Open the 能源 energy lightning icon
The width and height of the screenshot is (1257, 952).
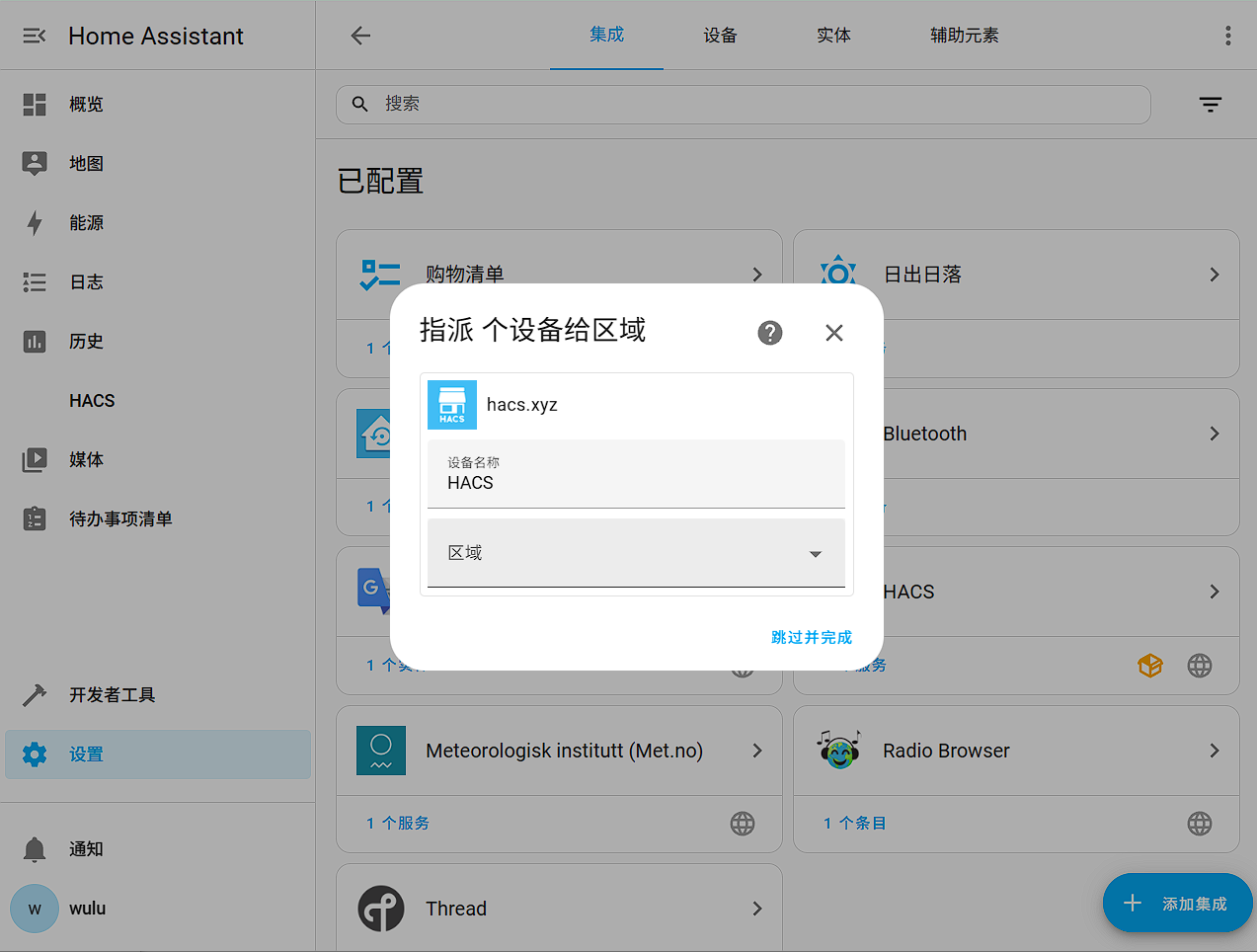coord(35,223)
